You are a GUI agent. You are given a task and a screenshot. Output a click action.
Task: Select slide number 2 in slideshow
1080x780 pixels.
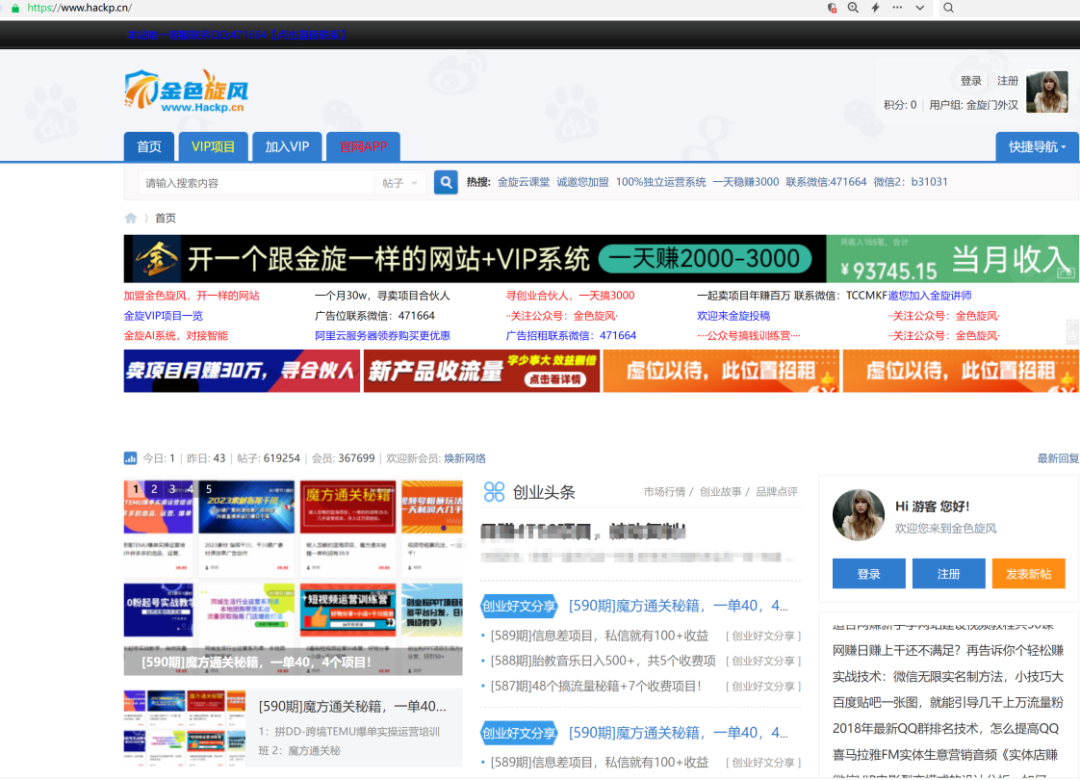point(154,489)
